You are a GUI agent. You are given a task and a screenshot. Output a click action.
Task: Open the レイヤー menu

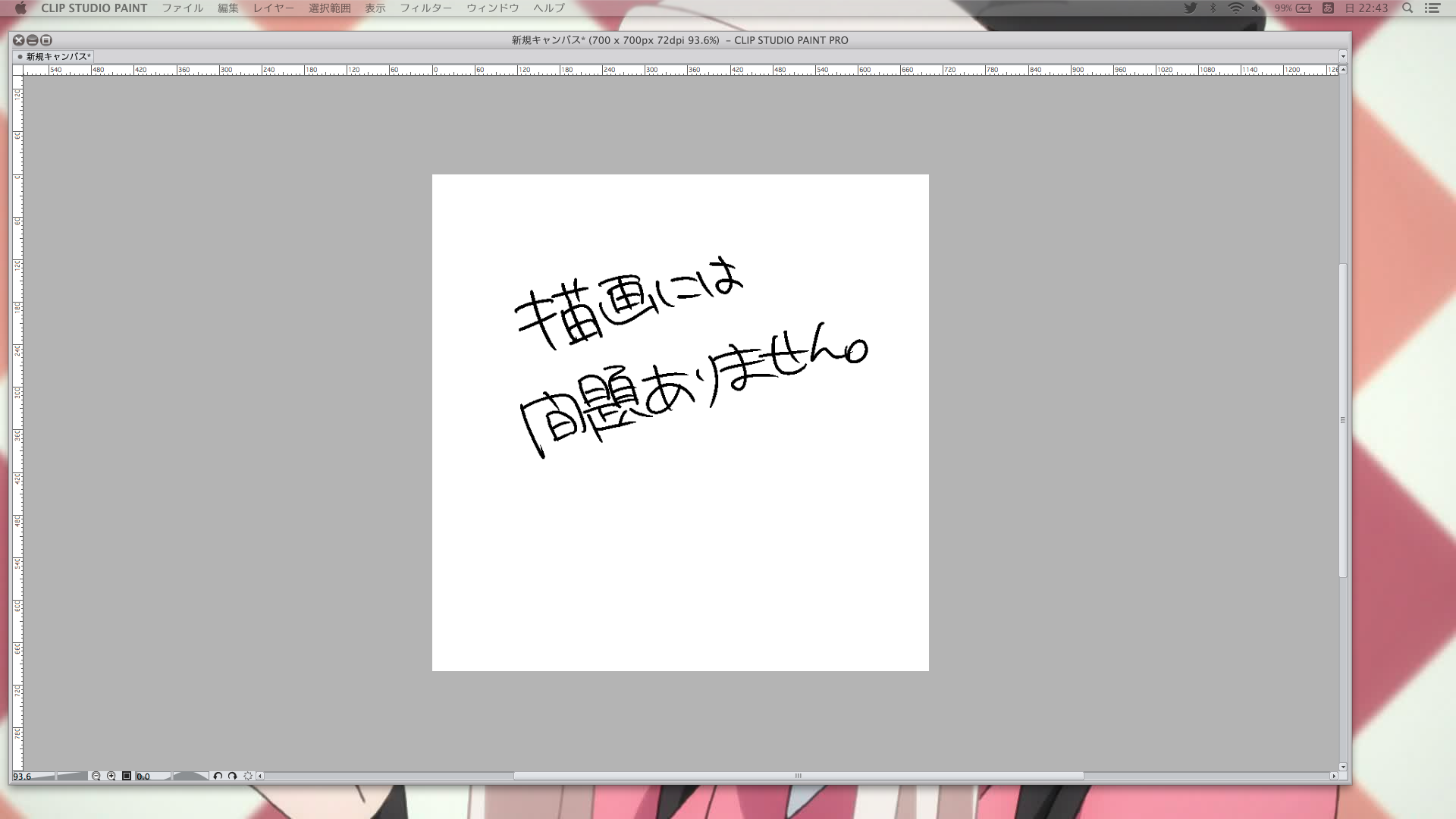(x=273, y=8)
